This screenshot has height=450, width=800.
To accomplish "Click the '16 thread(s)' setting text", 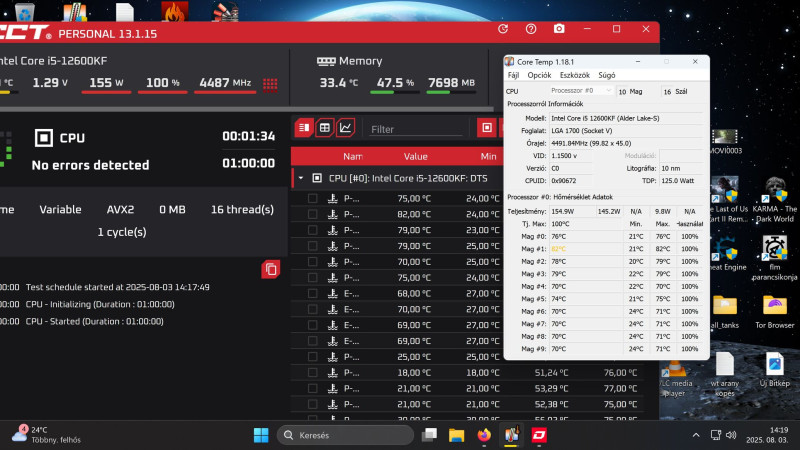I will pos(242,210).
